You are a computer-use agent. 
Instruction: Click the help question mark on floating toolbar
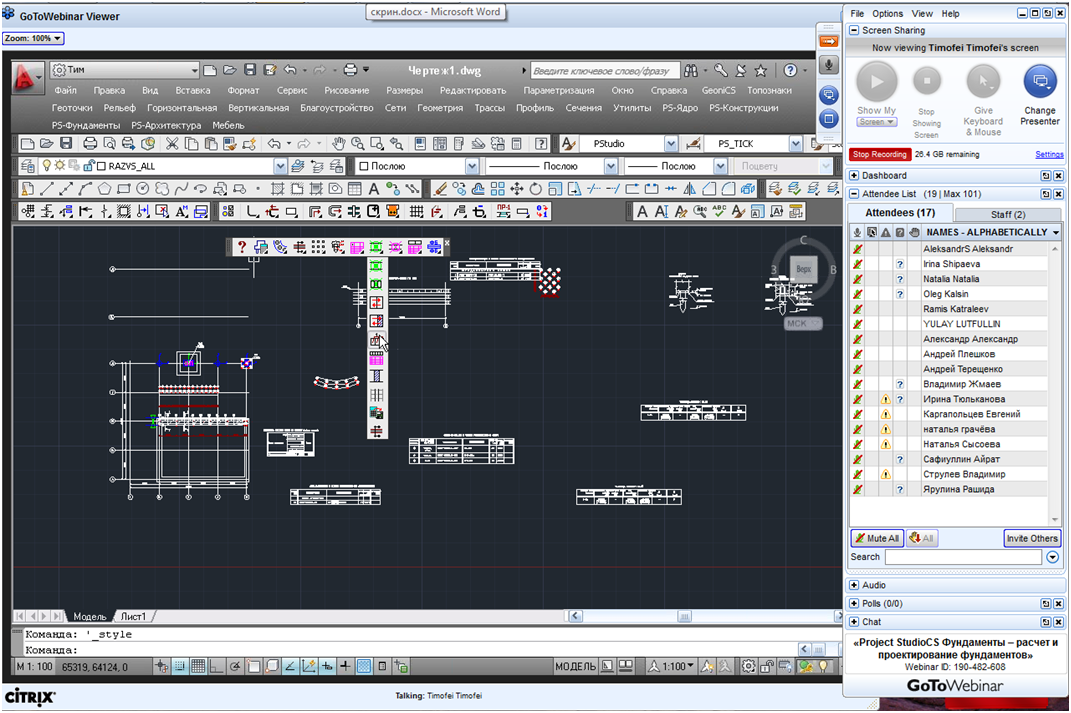point(241,247)
